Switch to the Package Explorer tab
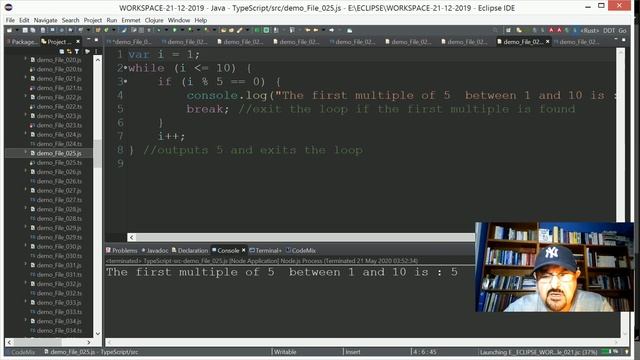Screen dimensions: 640x360 22,42
